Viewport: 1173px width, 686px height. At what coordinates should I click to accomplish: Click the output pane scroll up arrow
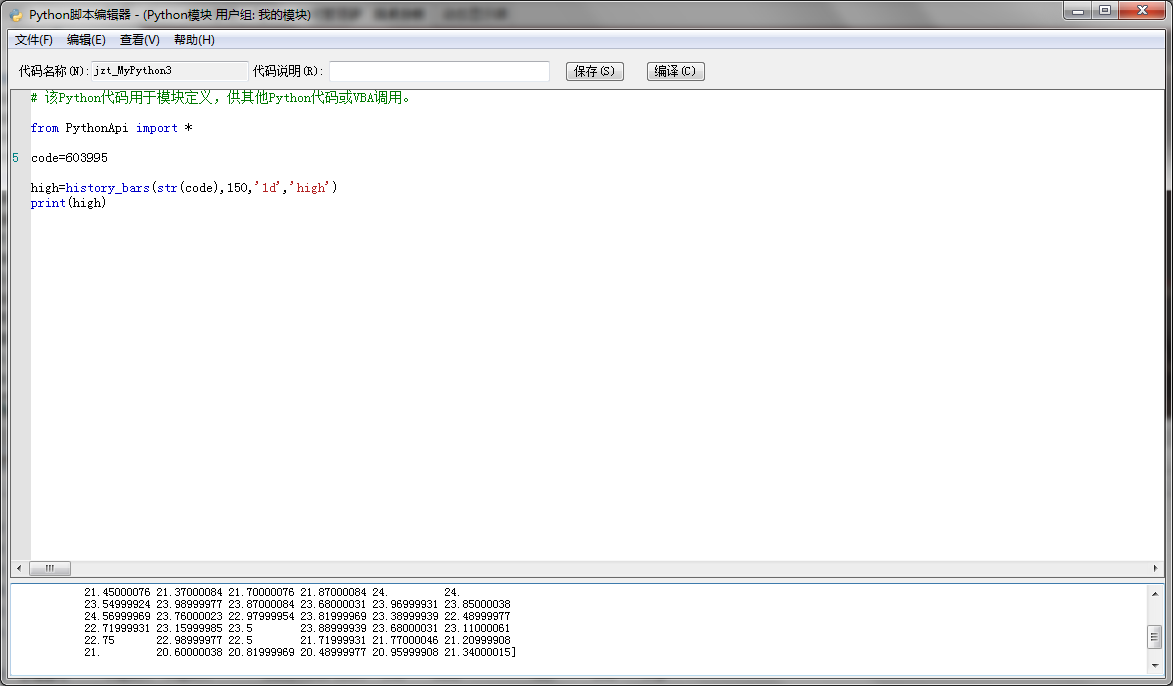coord(1155,594)
